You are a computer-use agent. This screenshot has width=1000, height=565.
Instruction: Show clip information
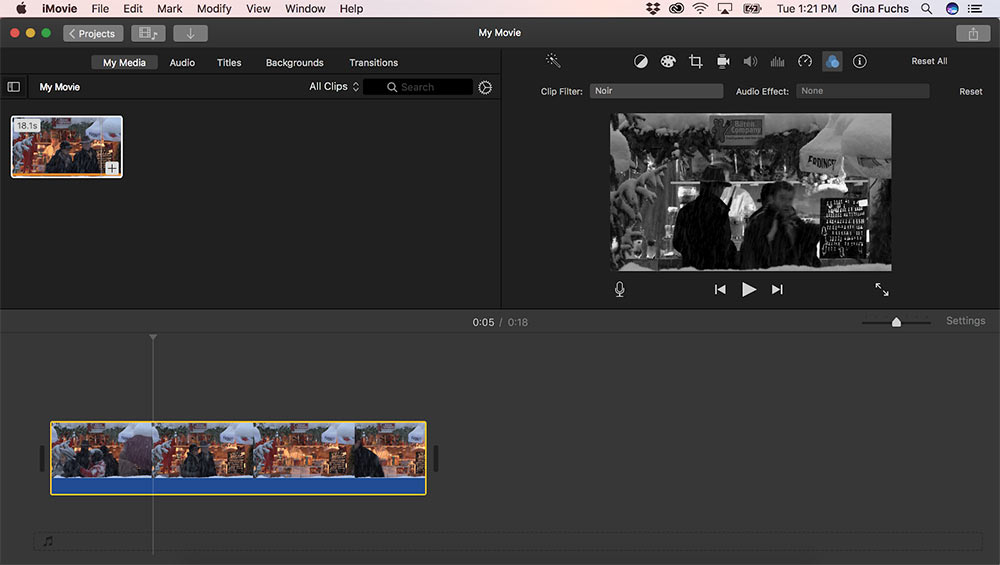tap(860, 61)
